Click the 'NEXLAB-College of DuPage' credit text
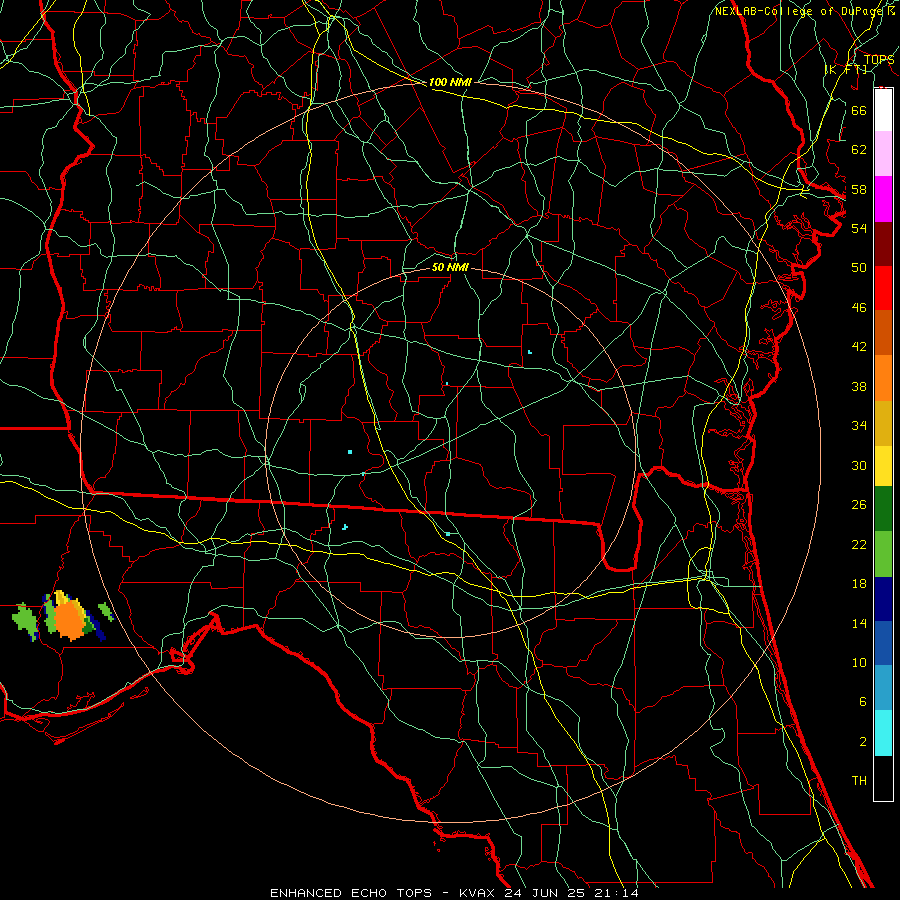Screen dimensions: 900x900 pyautogui.click(x=800, y=11)
